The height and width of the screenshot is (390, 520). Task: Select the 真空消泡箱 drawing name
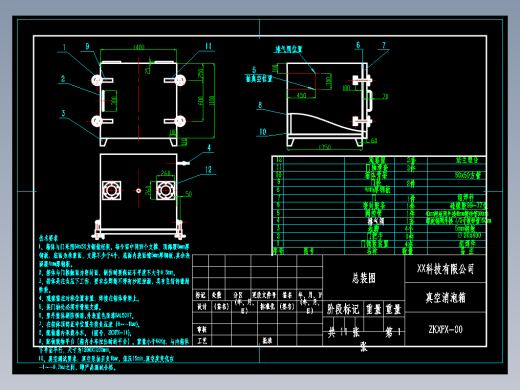(445, 297)
